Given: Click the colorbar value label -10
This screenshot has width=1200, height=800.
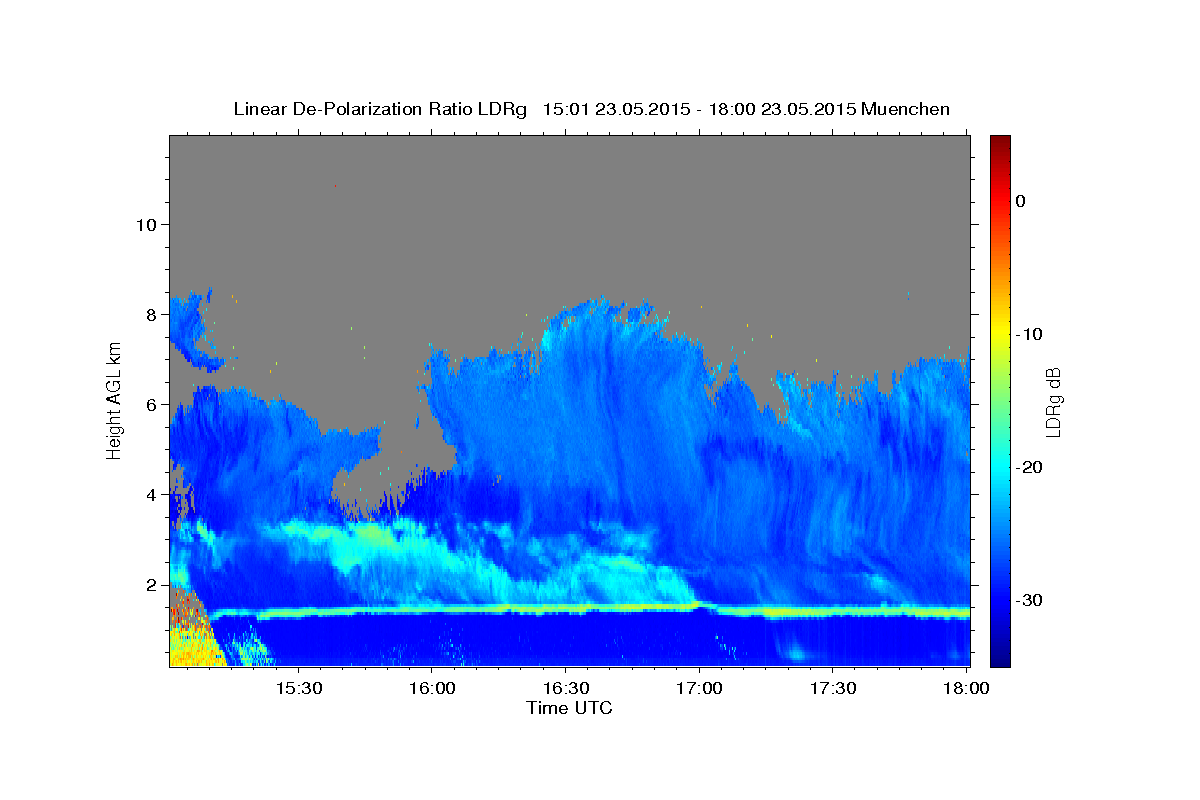Looking at the screenshot, I should coord(1029,334).
